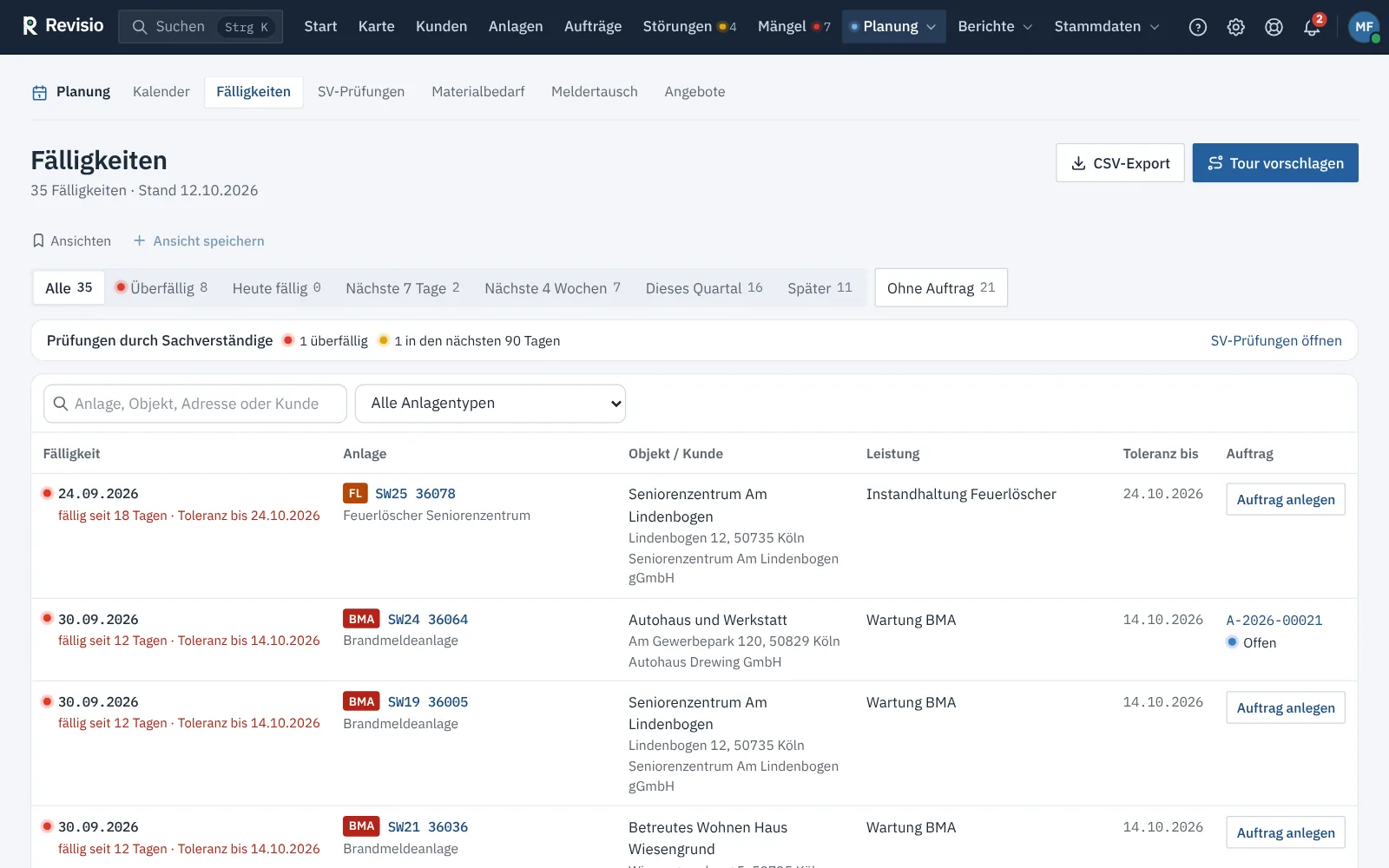Screen dimensions: 1389x868
Task: Click Auftrag anlegen for SW19 36005
Action: point(1286,707)
